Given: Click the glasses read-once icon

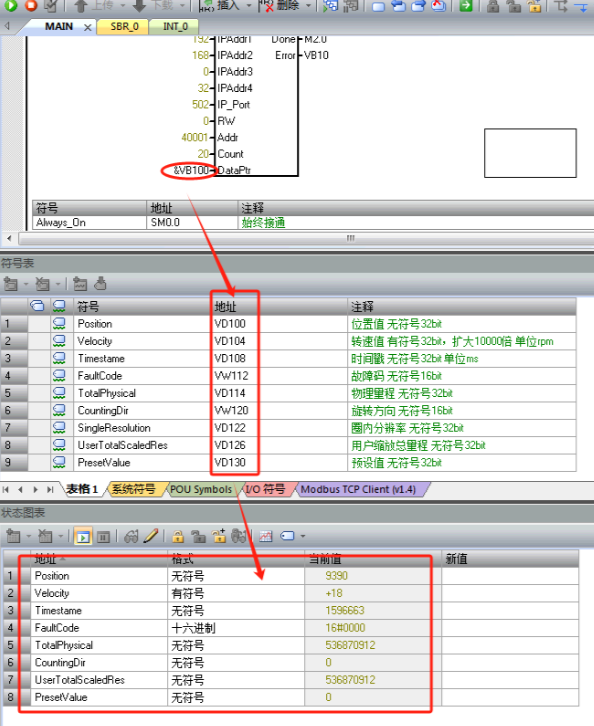Looking at the screenshot, I should (131, 536).
